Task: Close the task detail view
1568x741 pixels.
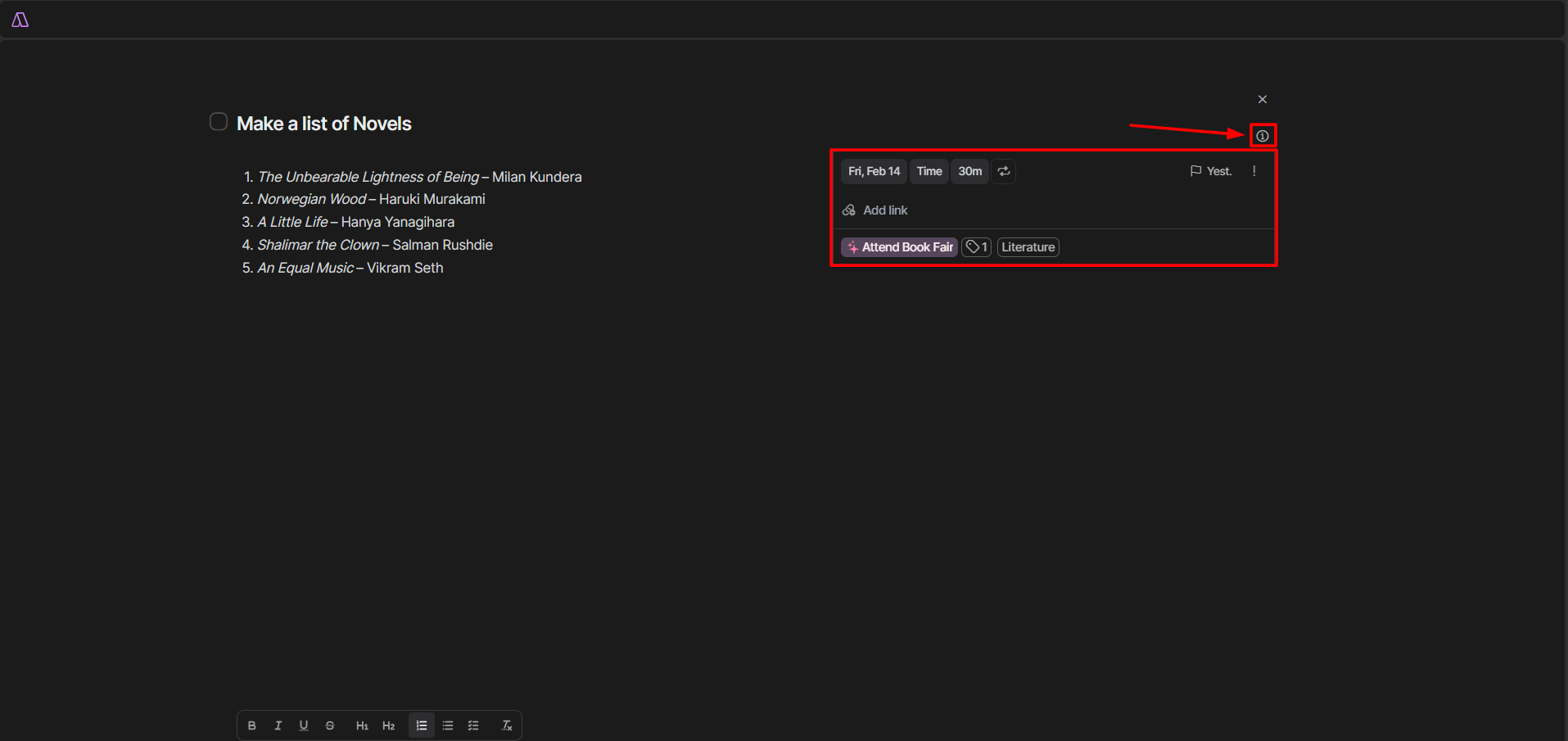Action: coord(1263,99)
